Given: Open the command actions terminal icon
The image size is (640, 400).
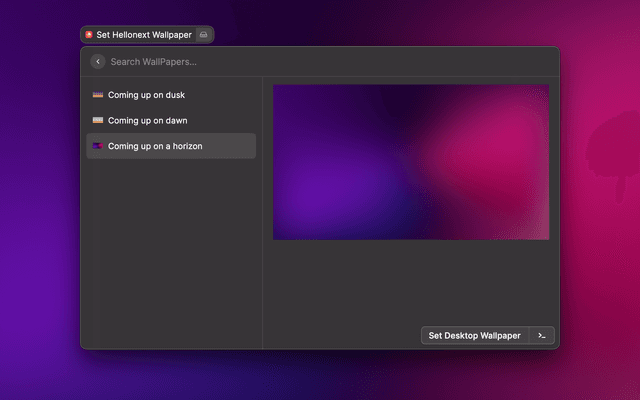Looking at the screenshot, I should [542, 336].
